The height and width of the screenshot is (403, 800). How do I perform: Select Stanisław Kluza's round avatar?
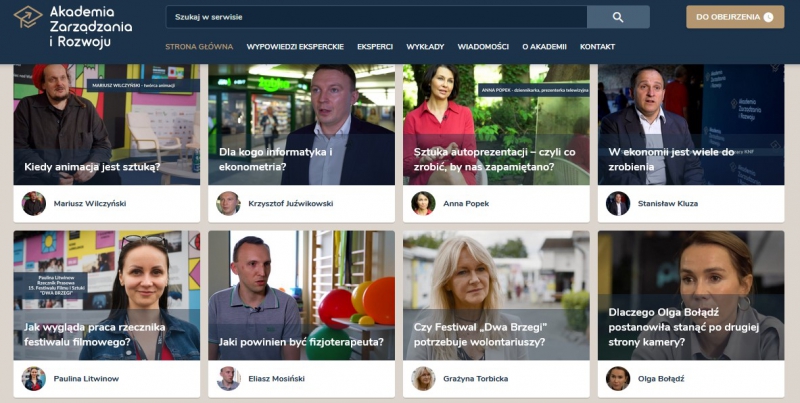point(618,204)
